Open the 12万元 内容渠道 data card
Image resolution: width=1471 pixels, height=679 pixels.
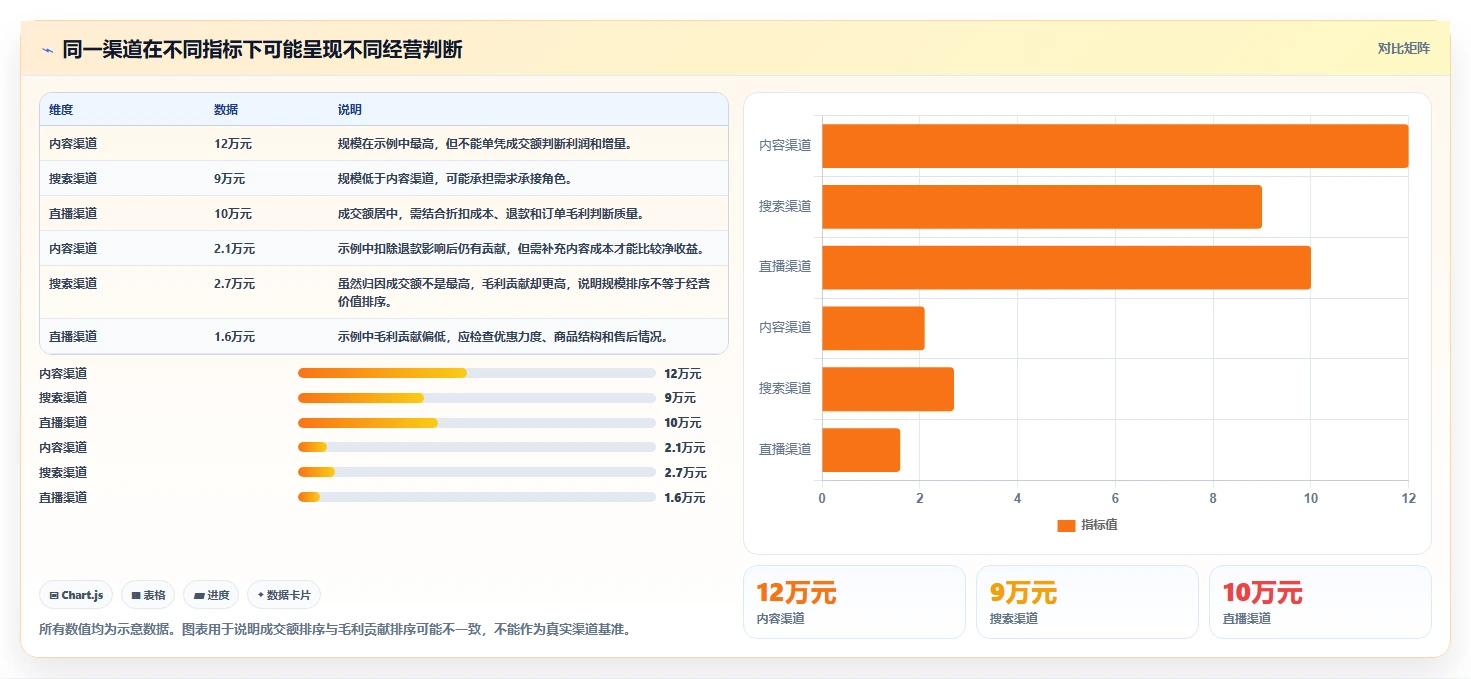point(854,602)
